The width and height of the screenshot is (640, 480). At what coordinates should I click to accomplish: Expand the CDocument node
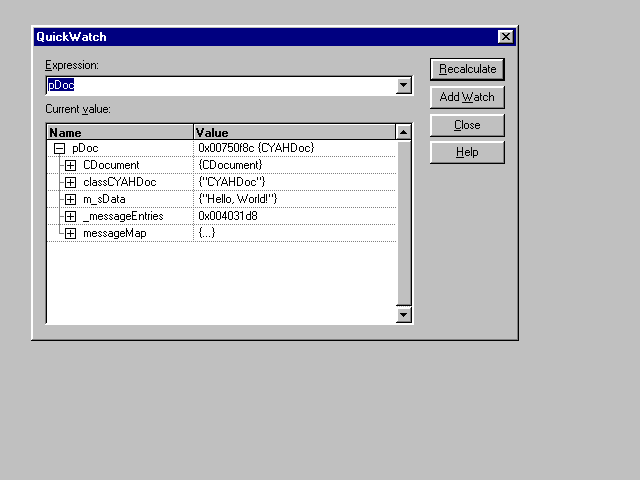[x=70, y=165]
